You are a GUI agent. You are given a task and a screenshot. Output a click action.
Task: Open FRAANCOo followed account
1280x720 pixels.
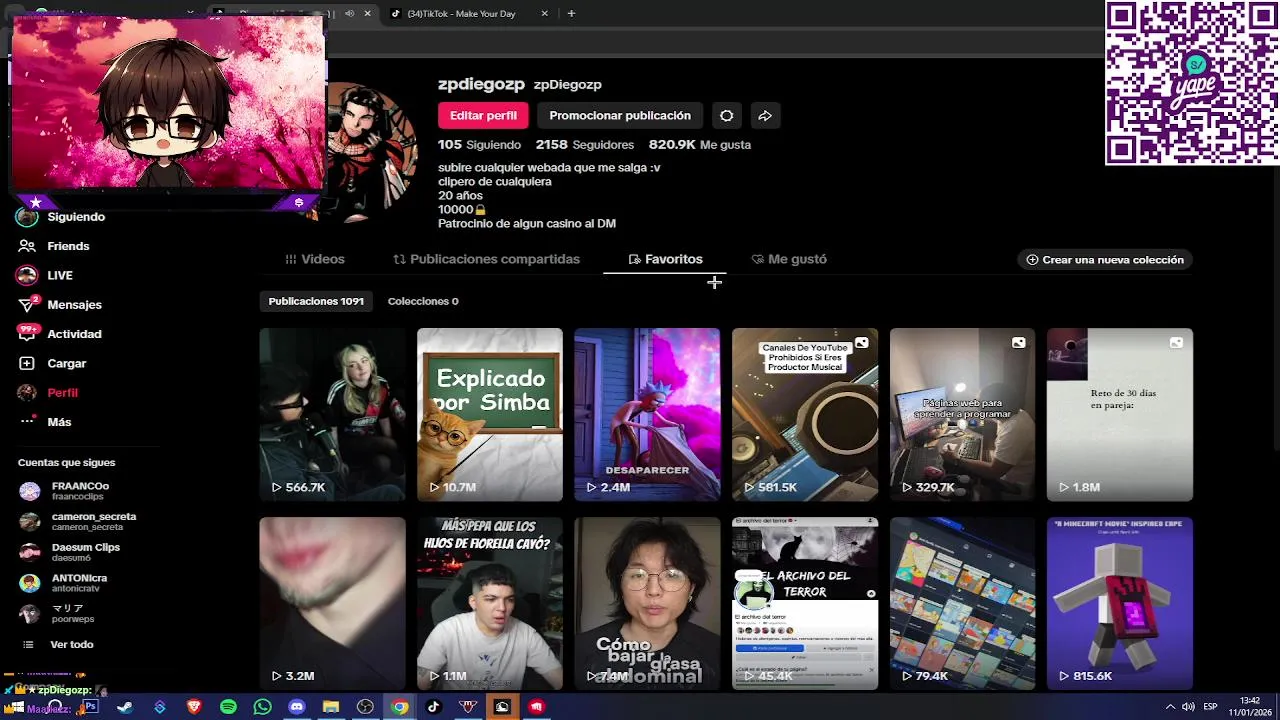click(x=65, y=491)
